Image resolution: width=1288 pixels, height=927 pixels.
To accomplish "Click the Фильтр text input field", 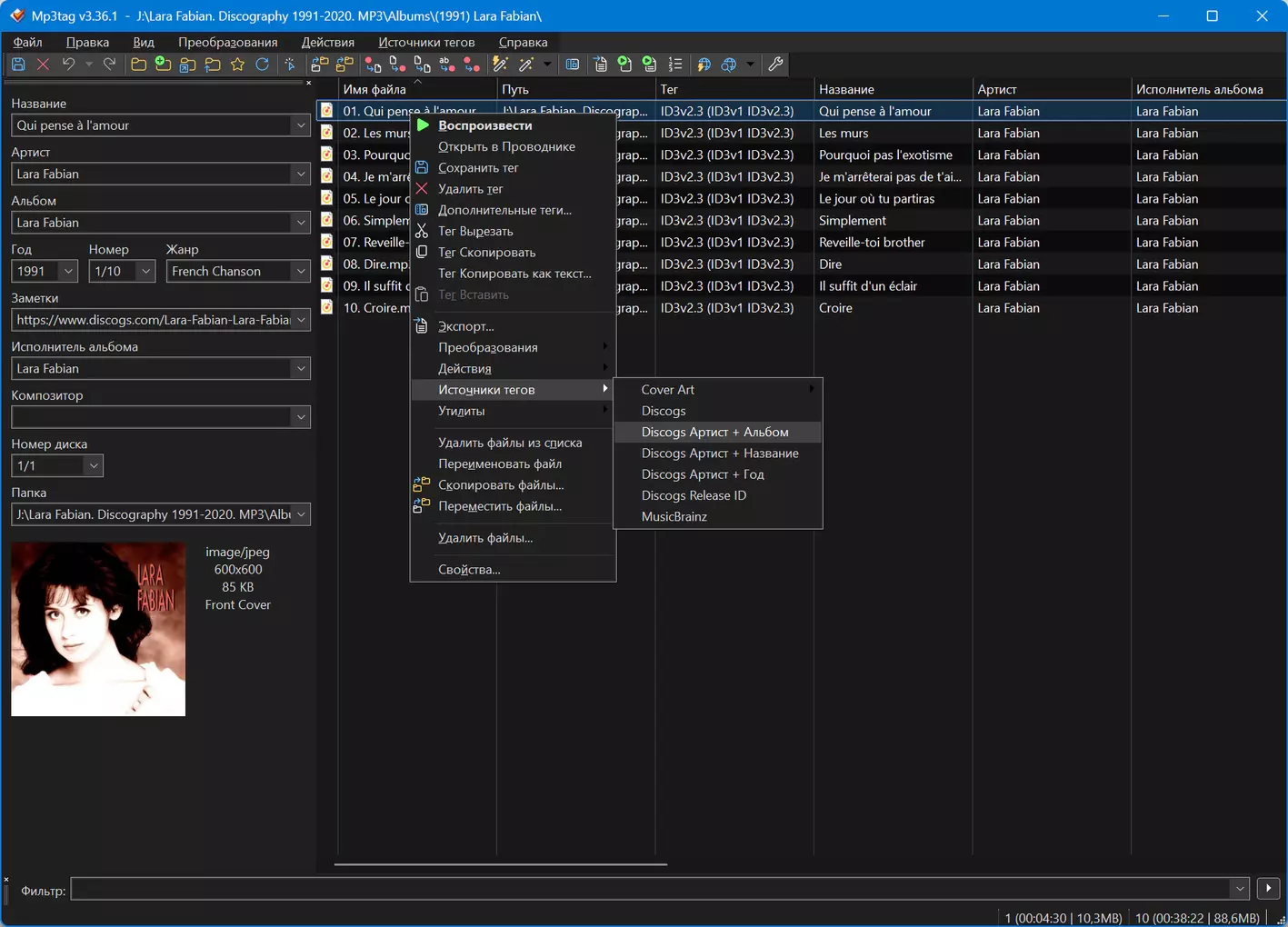I will 651,889.
